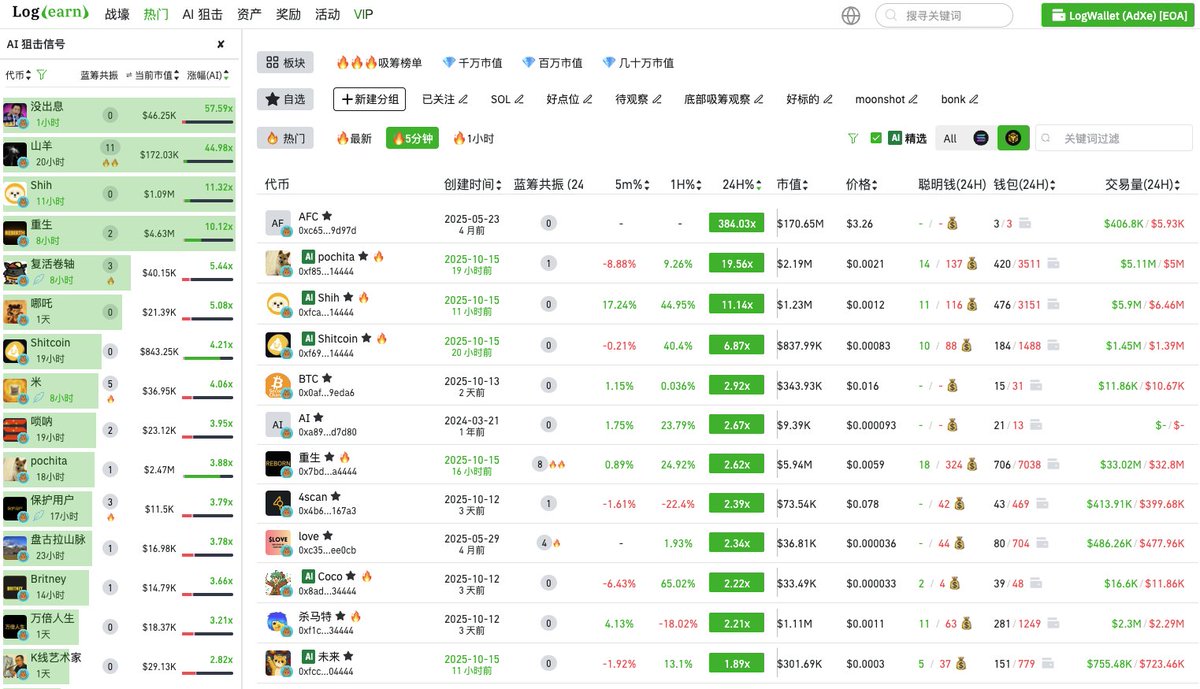Open the 活动 nav tab
Viewport: 1200px width, 689px height.
[327, 15]
